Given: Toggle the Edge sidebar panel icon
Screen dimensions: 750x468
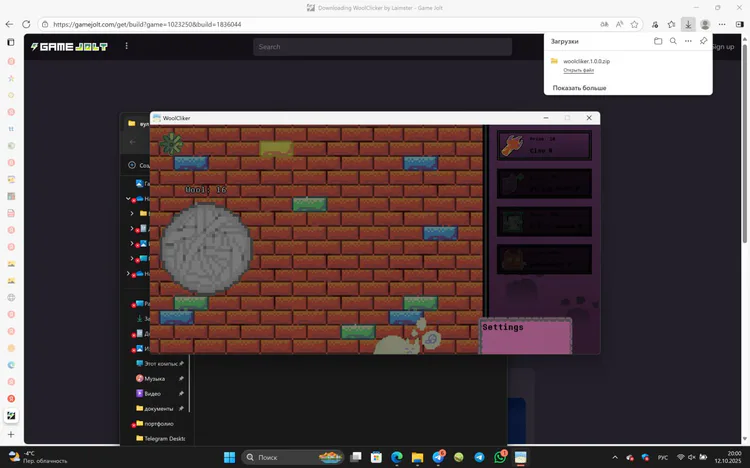Looking at the screenshot, I should 739,24.
